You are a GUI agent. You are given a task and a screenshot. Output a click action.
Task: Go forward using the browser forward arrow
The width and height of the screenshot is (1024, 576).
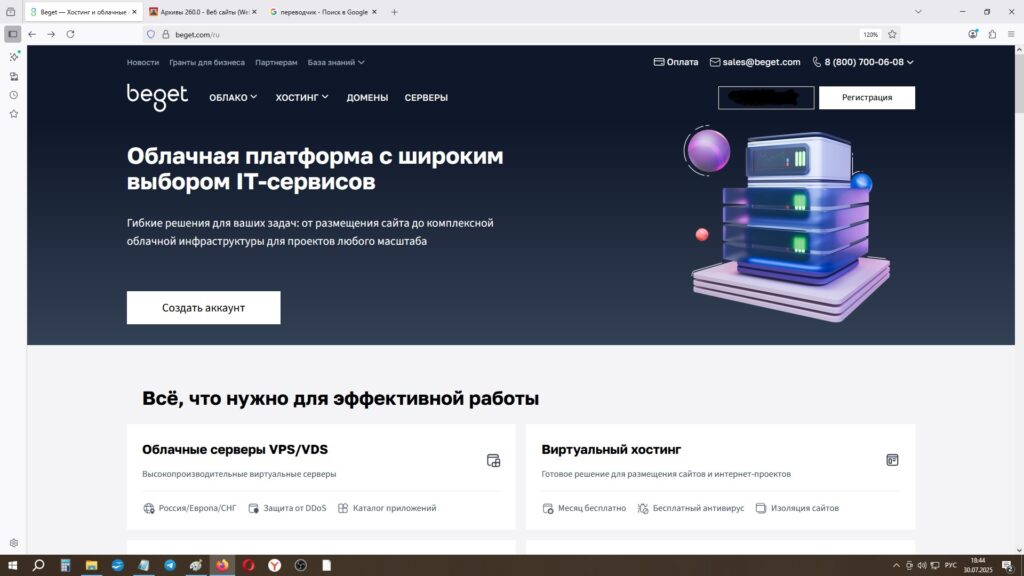click(x=51, y=34)
